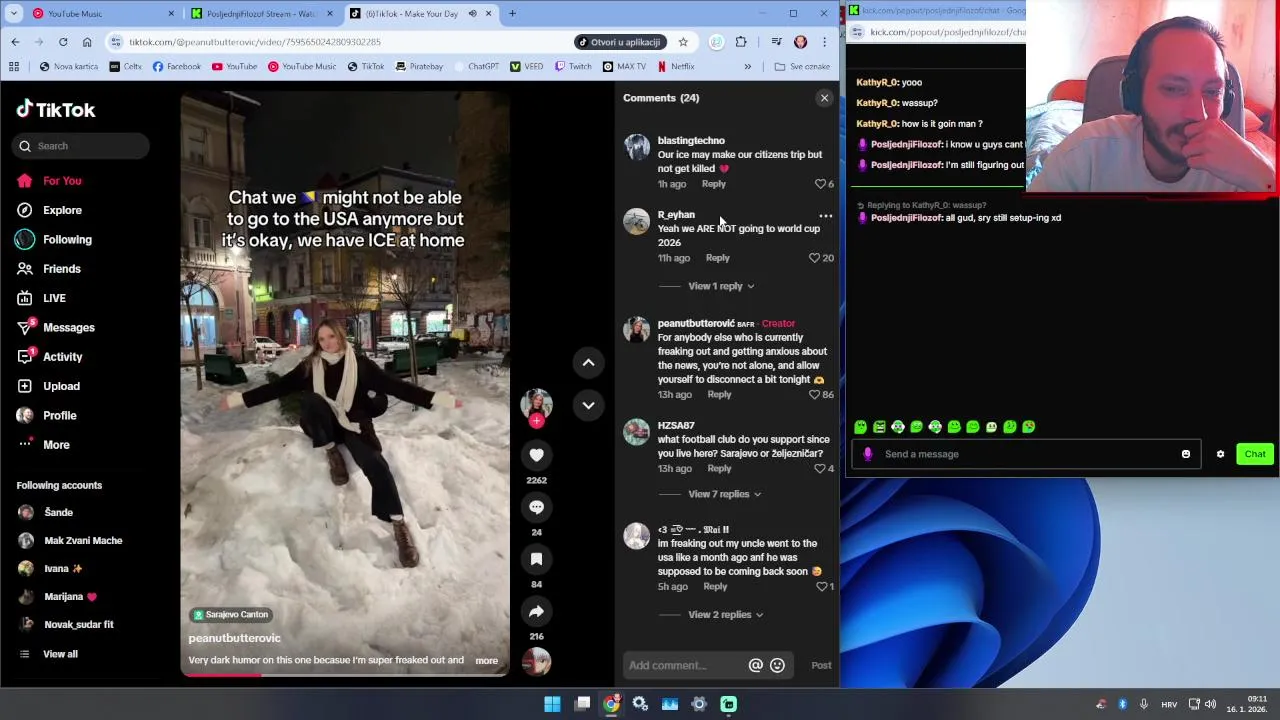Open emoji picker in comment box
The width and height of the screenshot is (1280, 720).
click(x=777, y=665)
